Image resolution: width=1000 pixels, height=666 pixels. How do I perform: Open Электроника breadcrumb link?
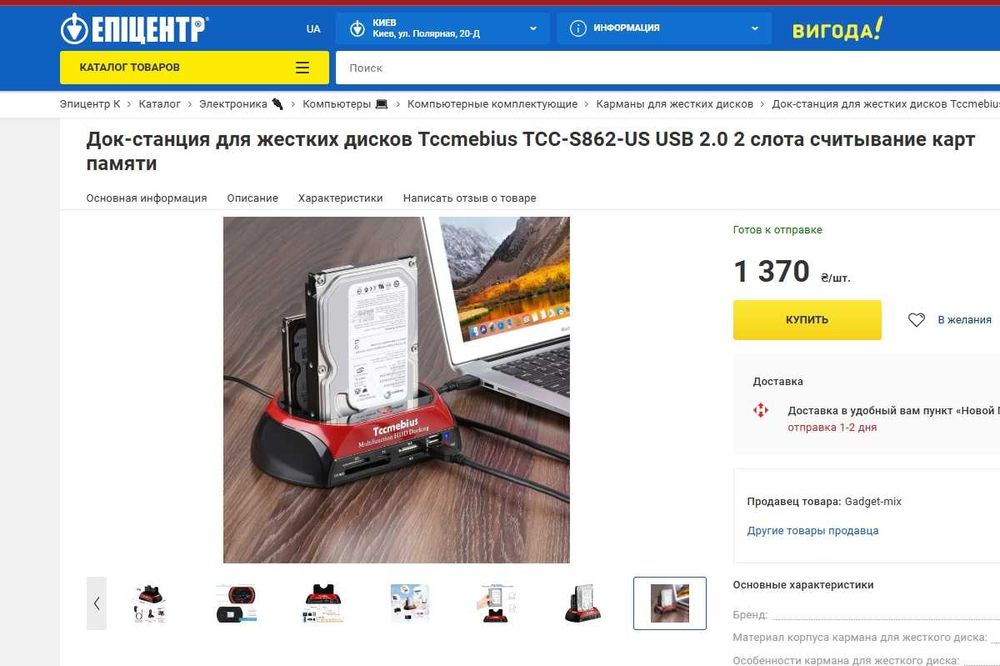(233, 104)
